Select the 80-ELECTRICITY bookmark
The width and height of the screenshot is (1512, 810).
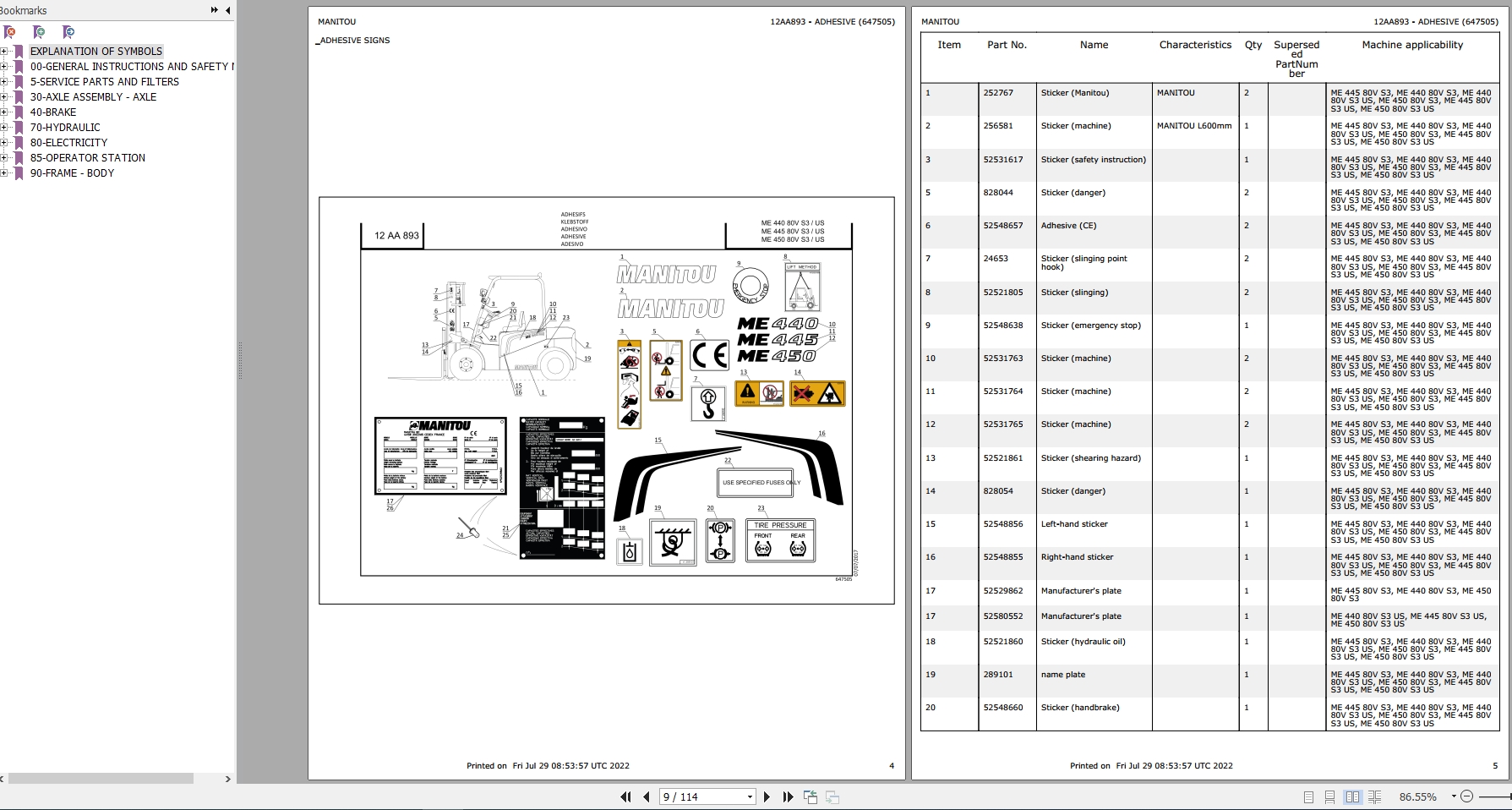click(68, 143)
